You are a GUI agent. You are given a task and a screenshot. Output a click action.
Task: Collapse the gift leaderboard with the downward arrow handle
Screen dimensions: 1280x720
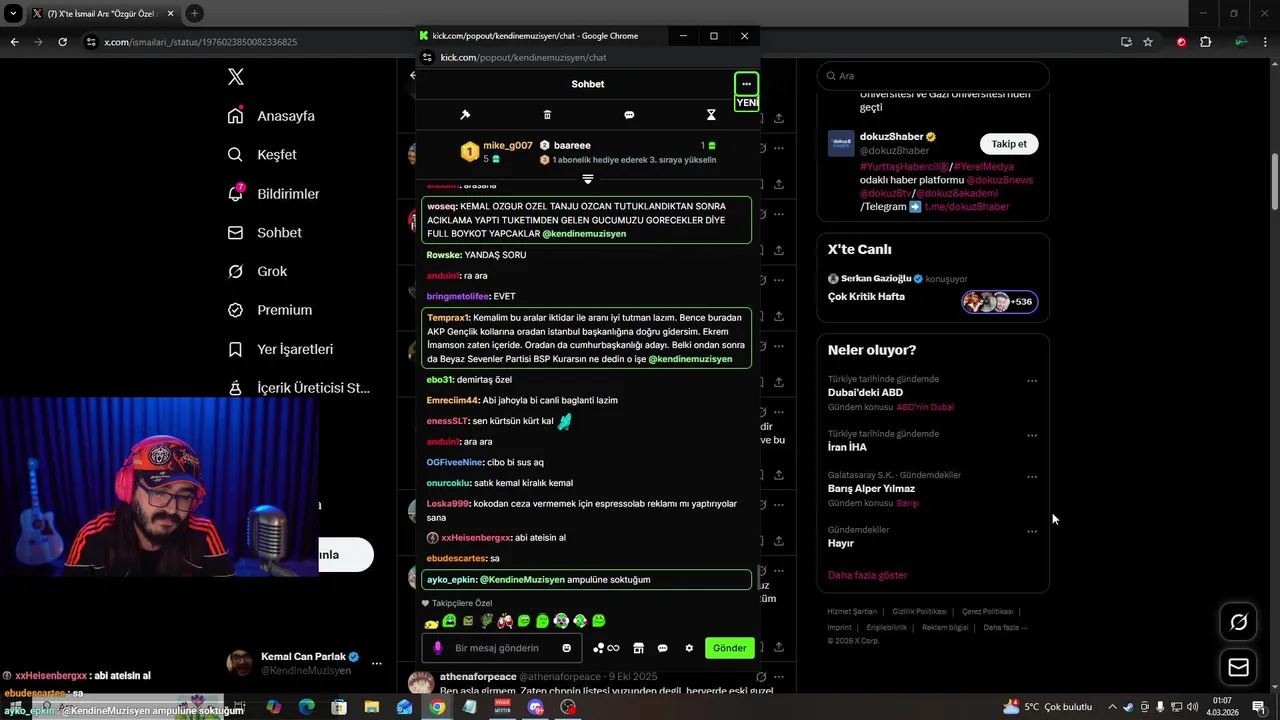tap(588, 179)
